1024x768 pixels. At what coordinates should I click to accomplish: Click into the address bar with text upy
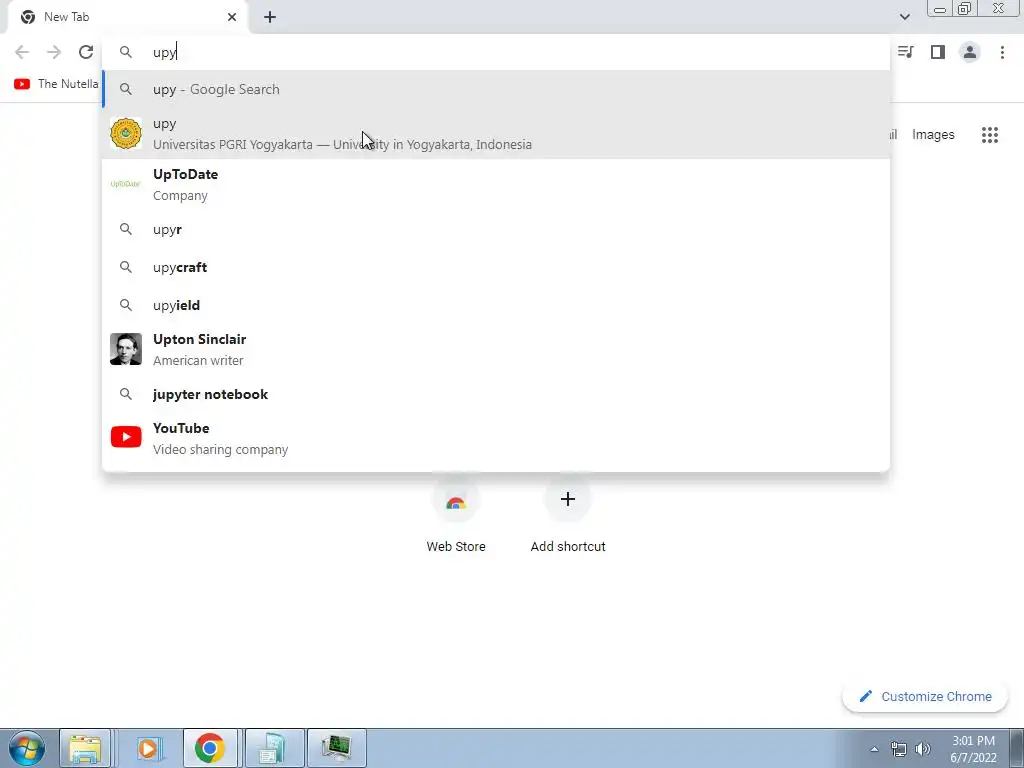(x=496, y=52)
